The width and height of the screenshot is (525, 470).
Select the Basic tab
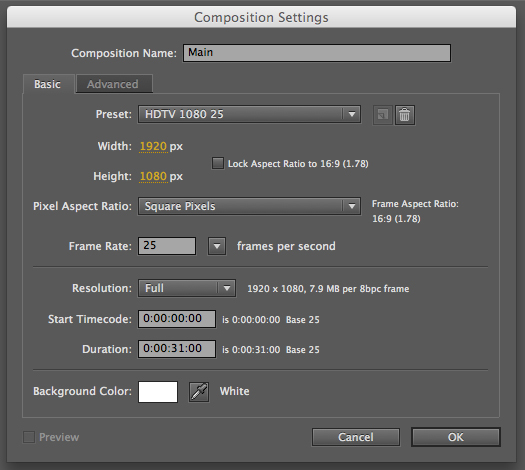pyautogui.click(x=48, y=84)
